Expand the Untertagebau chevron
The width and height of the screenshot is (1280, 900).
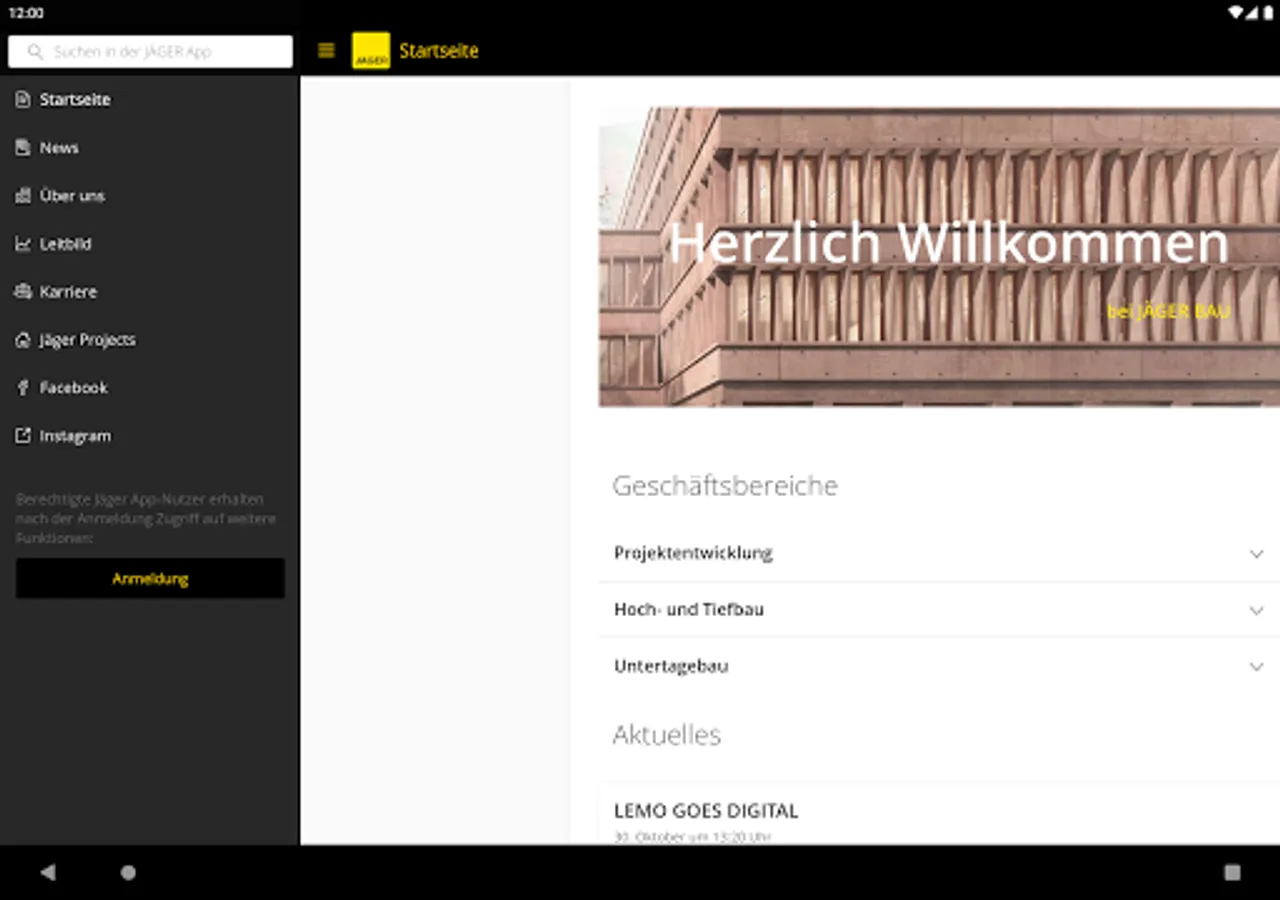[x=1256, y=667]
